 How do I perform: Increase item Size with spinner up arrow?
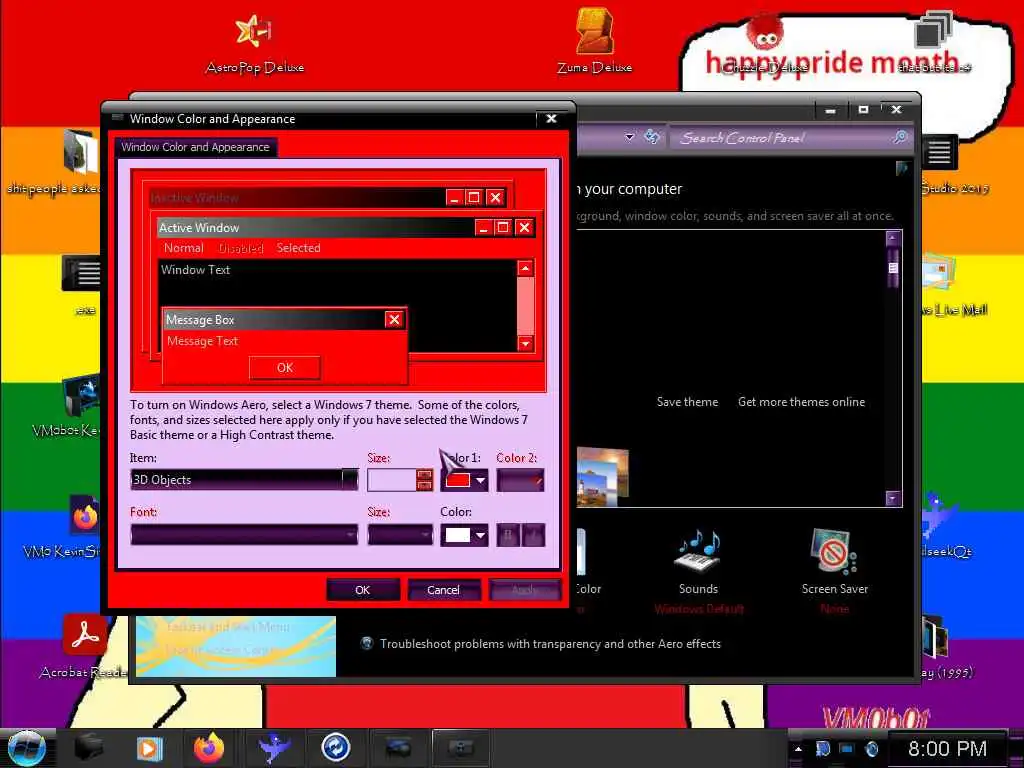(424, 475)
